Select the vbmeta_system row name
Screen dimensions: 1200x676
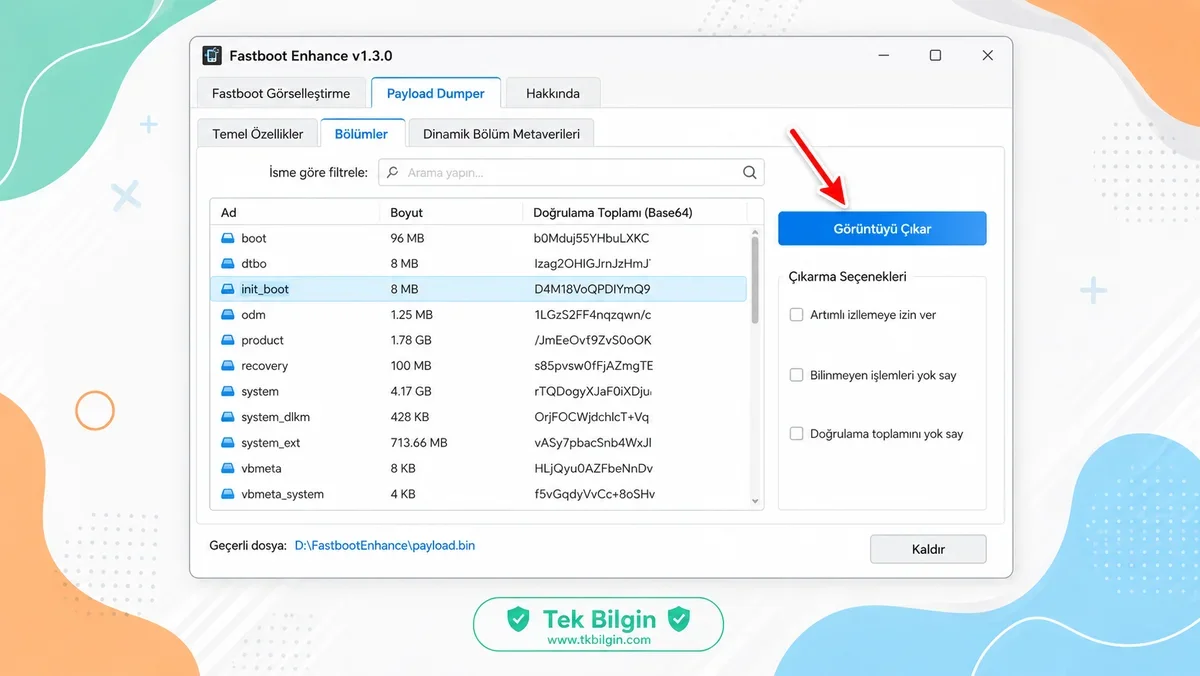click(283, 494)
